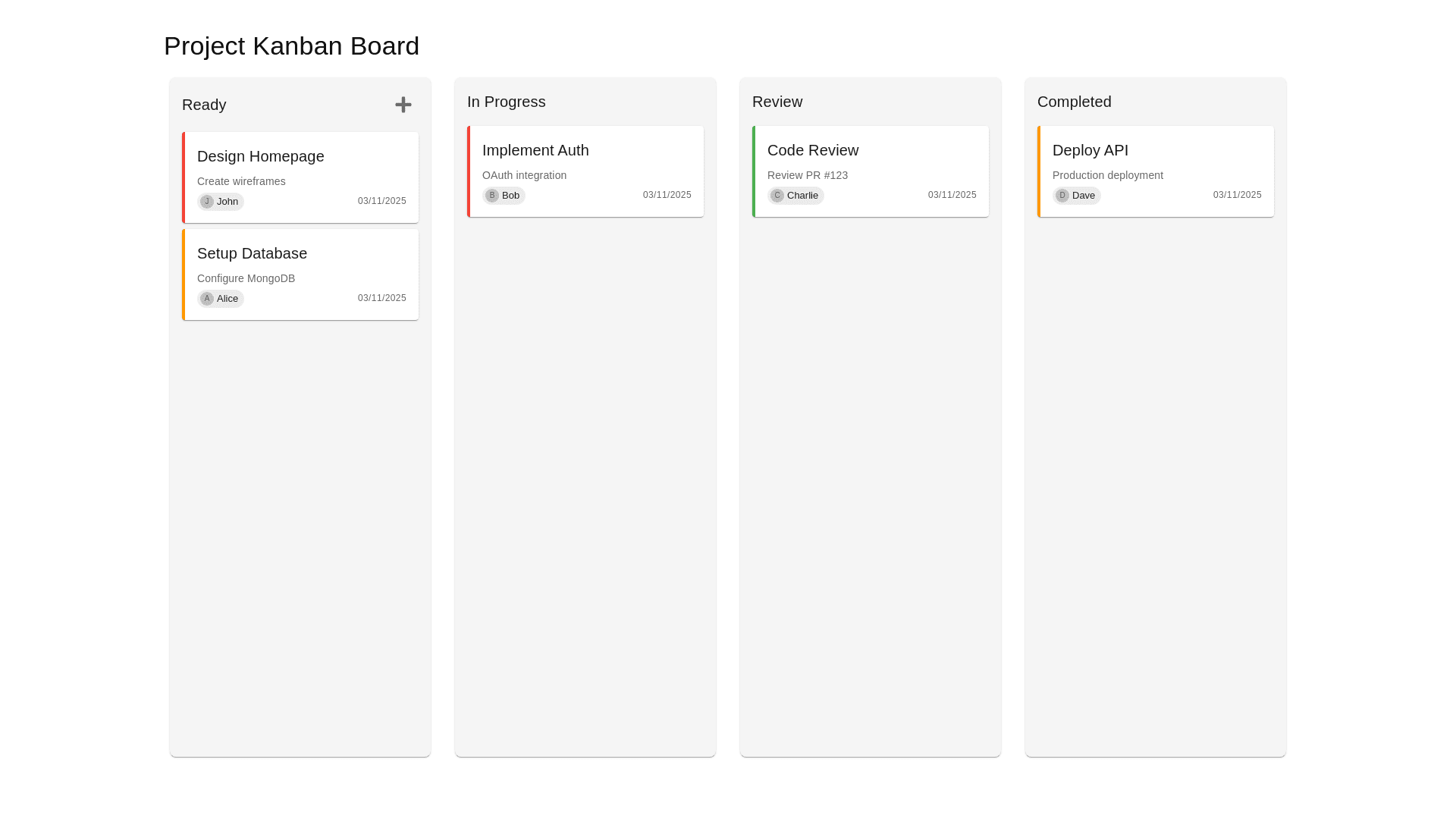Click Charlie's avatar circle icon
This screenshot has width=1456, height=819.
coord(777,196)
